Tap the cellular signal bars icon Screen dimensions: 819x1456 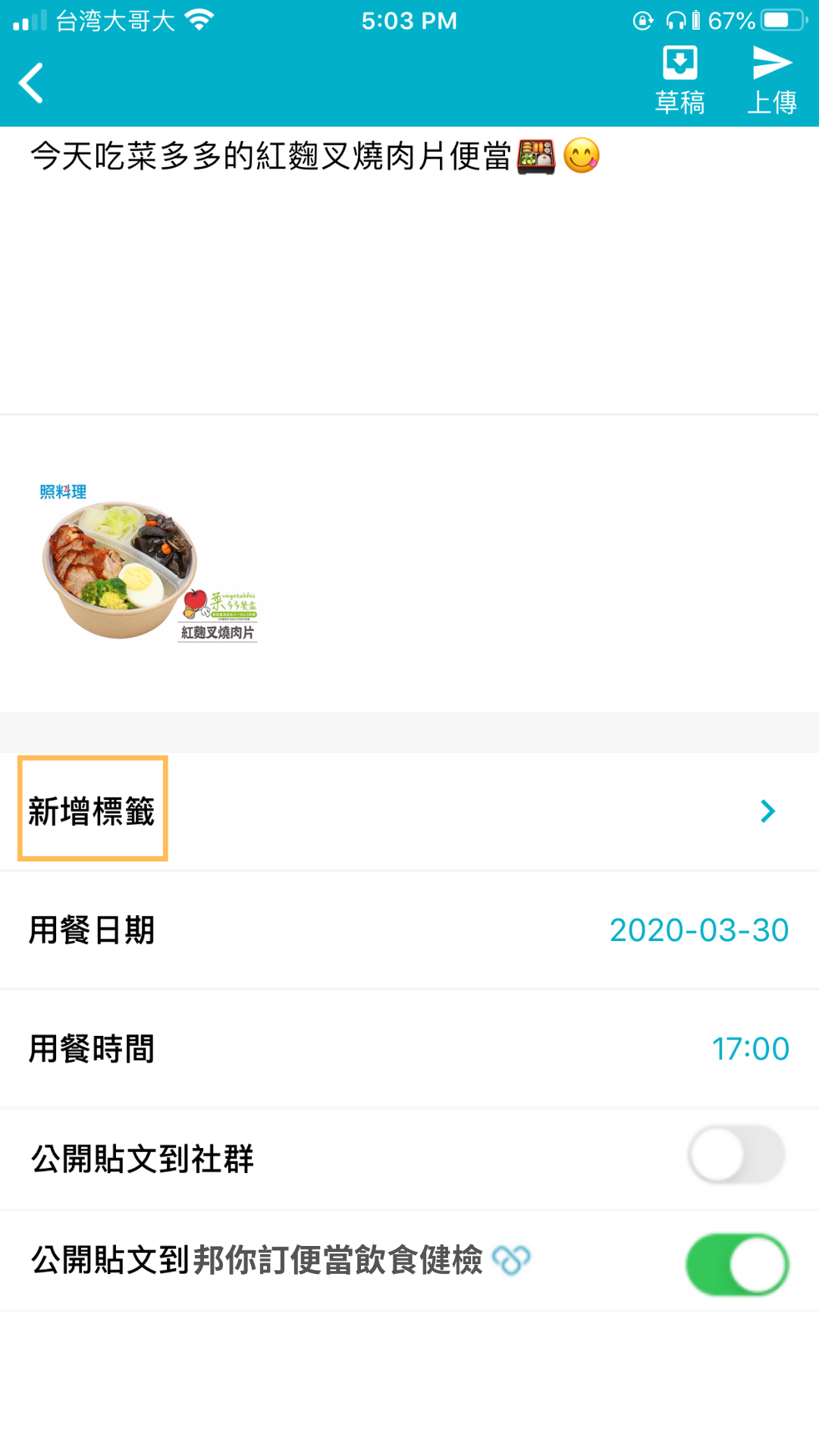coord(30,20)
